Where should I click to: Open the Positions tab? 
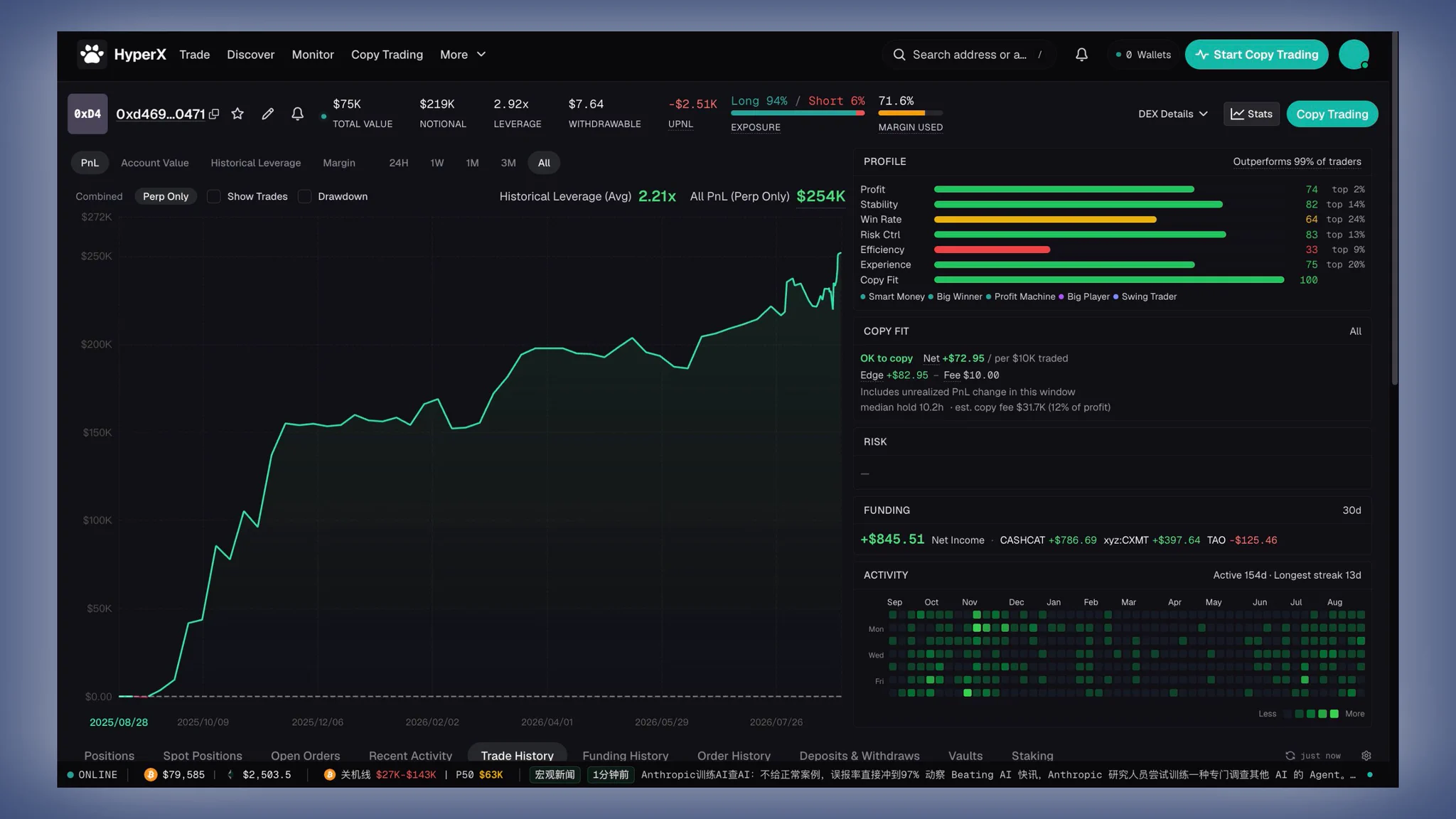(x=109, y=756)
